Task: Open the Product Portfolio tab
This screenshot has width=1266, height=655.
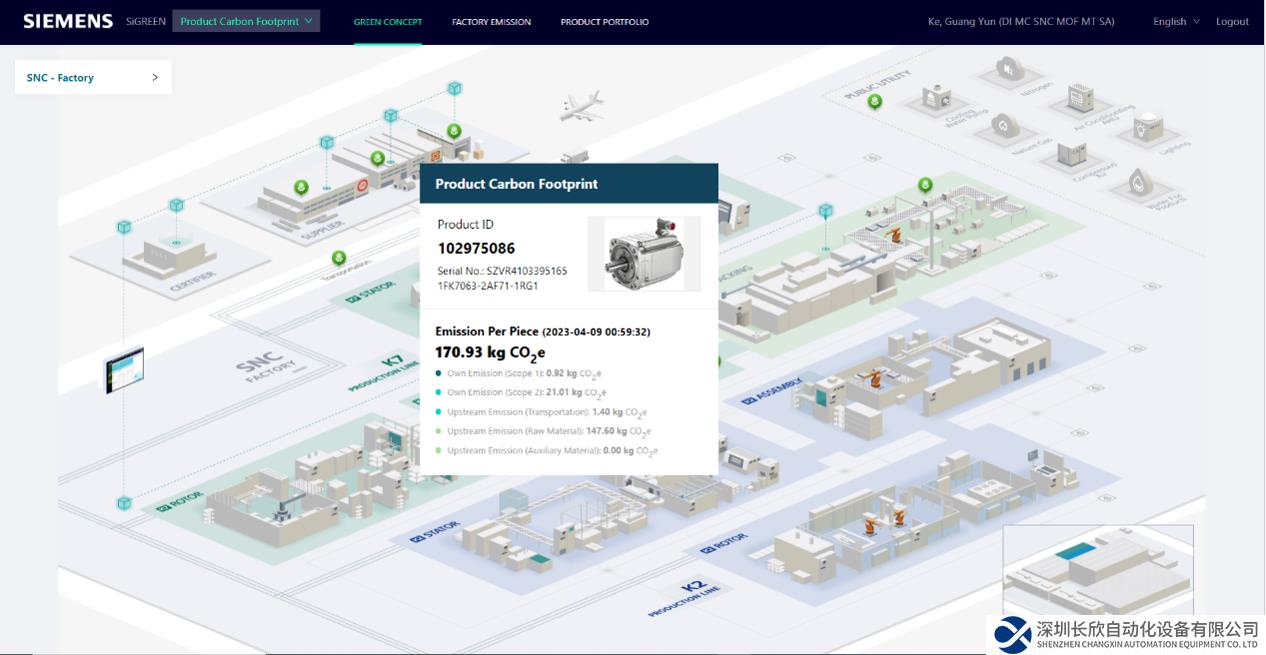Action: (x=604, y=21)
